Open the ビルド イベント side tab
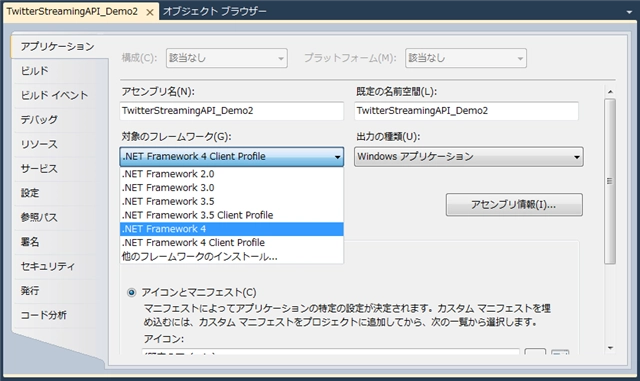The height and width of the screenshot is (381, 640). (x=54, y=96)
